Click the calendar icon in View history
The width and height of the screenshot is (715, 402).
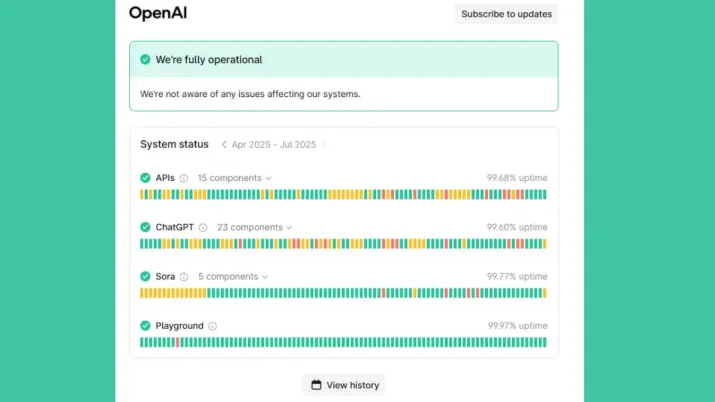[316, 385]
